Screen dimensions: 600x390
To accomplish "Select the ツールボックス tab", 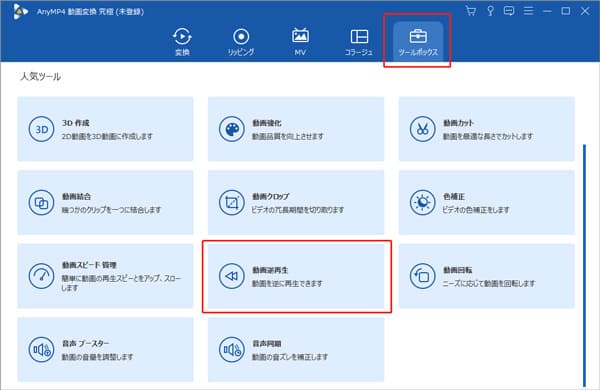I will [418, 42].
